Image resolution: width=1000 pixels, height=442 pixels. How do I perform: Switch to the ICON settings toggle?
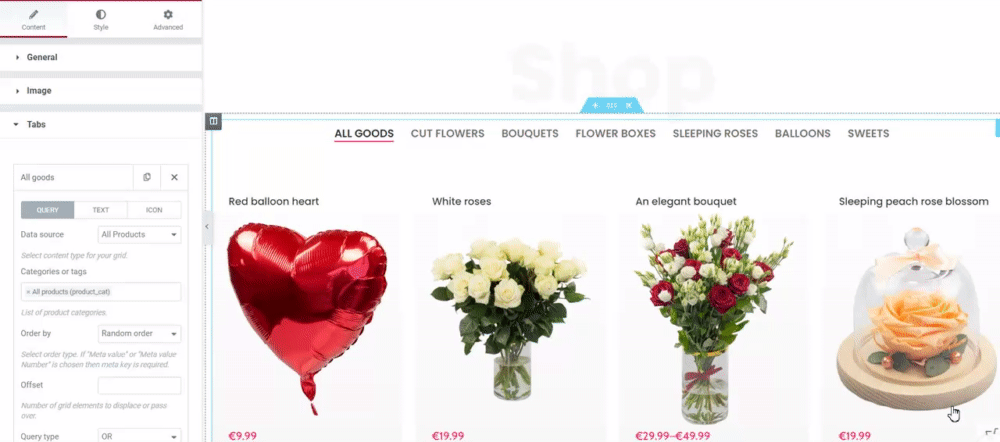point(154,210)
